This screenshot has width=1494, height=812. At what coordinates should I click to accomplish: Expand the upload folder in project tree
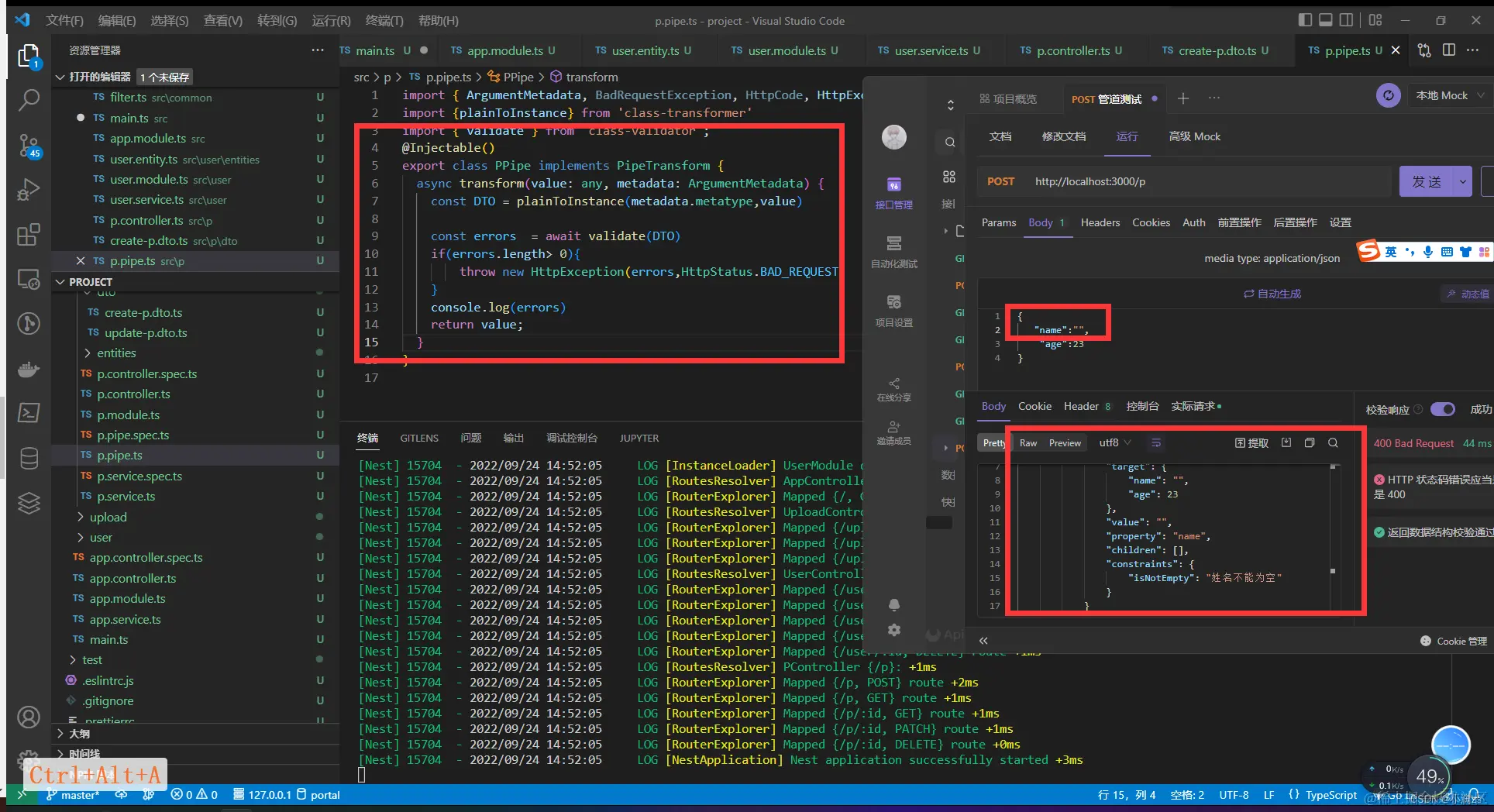point(108,518)
